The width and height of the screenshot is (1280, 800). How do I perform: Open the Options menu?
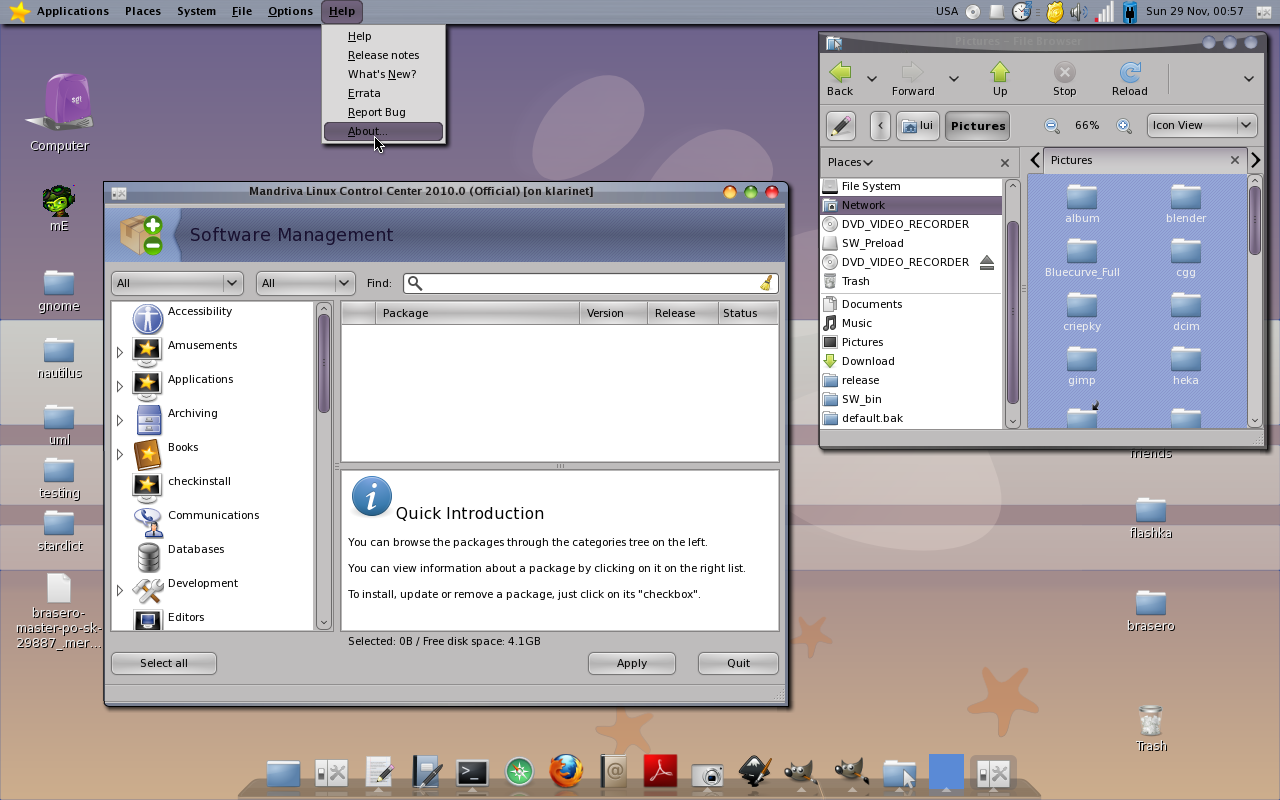pos(290,11)
